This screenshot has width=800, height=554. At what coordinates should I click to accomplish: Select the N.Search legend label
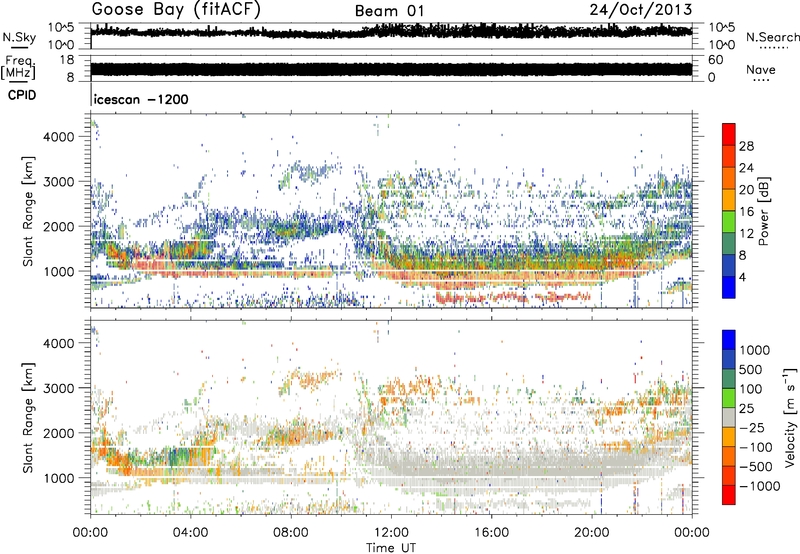(773, 37)
